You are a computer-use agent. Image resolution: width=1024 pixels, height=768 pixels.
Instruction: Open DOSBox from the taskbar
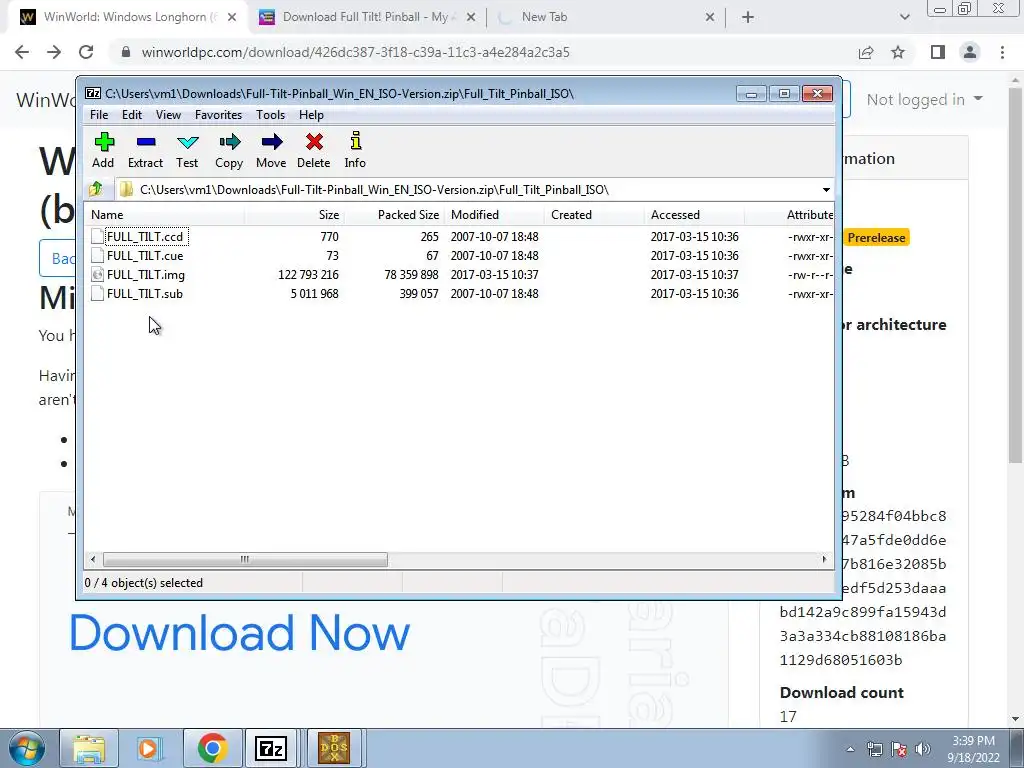coord(334,748)
